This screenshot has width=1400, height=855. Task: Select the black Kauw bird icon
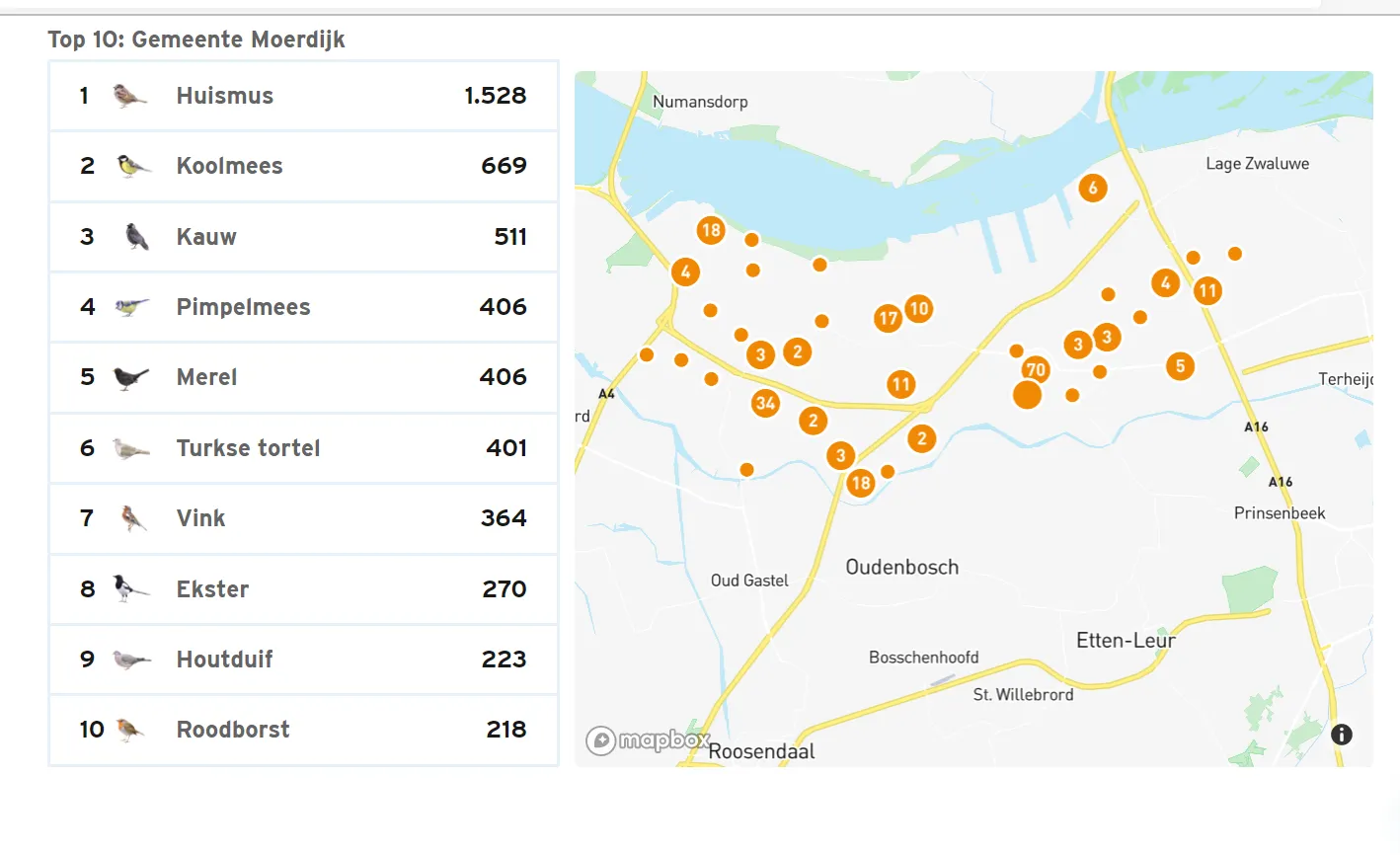[x=136, y=237]
